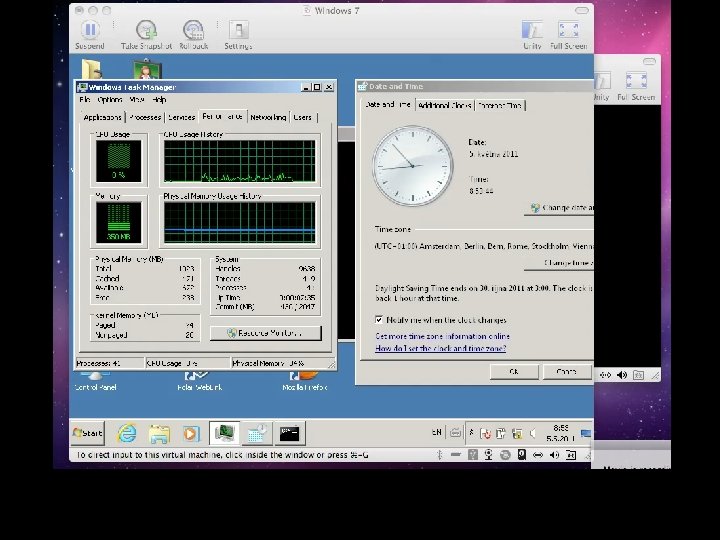720x540 pixels.
Task: Click the Resource Monitor button
Action: pos(265,333)
